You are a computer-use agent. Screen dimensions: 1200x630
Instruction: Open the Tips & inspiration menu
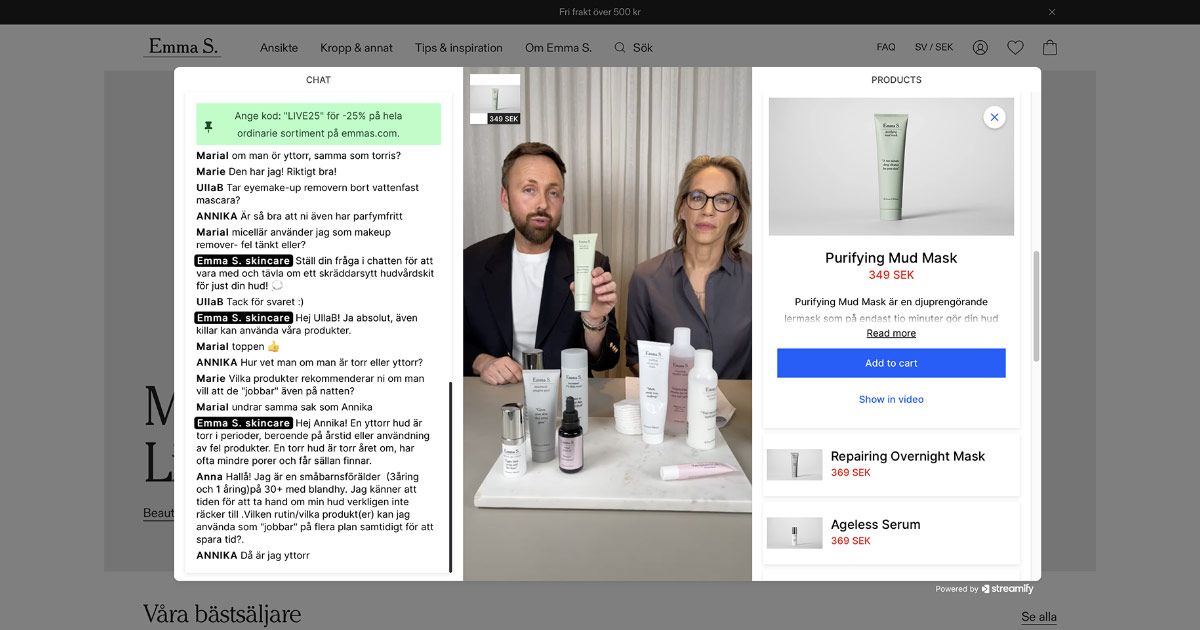(x=457, y=47)
